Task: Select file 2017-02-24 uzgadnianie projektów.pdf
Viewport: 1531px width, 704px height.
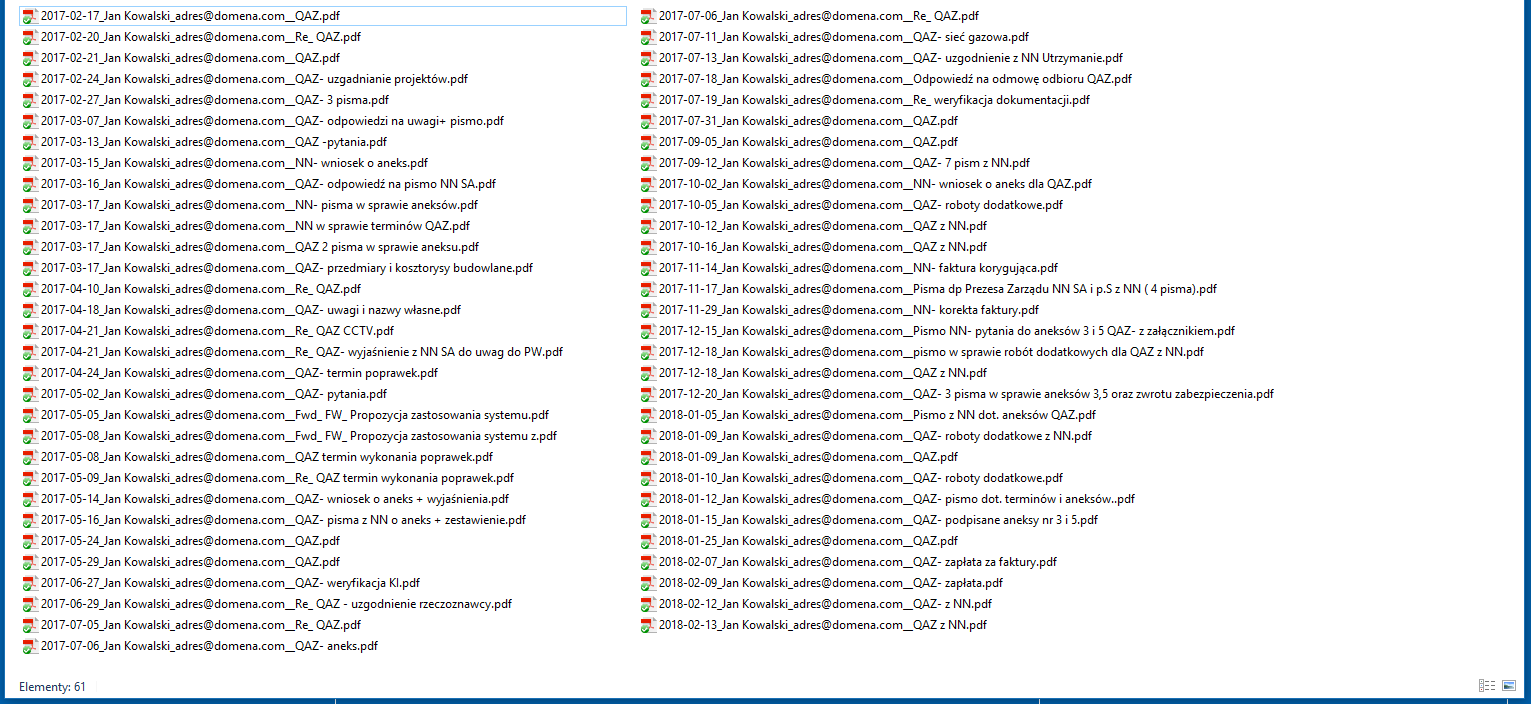Action: click(x=254, y=79)
